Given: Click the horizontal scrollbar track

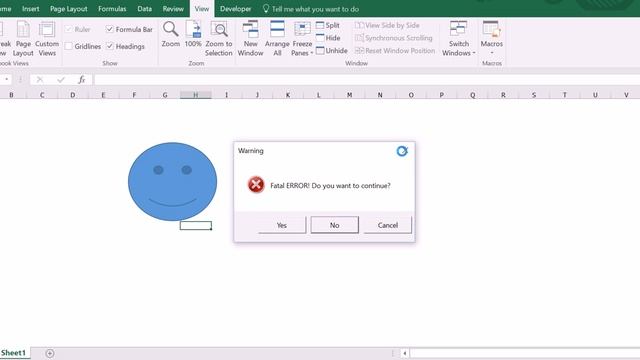Looking at the screenshot, I should pos(525,353).
